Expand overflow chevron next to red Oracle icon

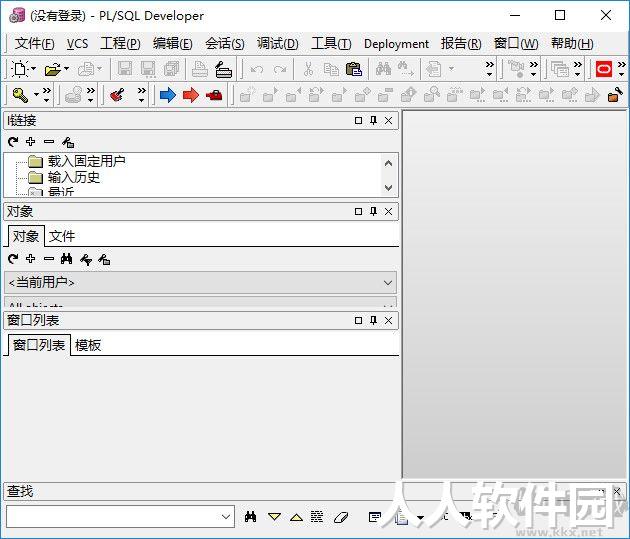coord(621,68)
